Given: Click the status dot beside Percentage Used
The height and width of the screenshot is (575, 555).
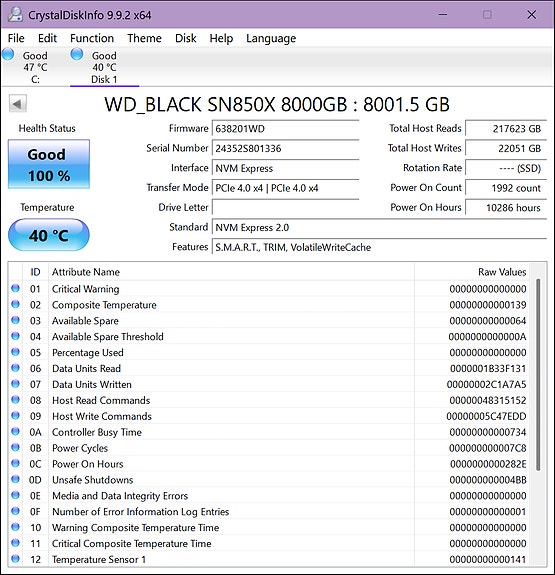Looking at the screenshot, I should 15,352.
